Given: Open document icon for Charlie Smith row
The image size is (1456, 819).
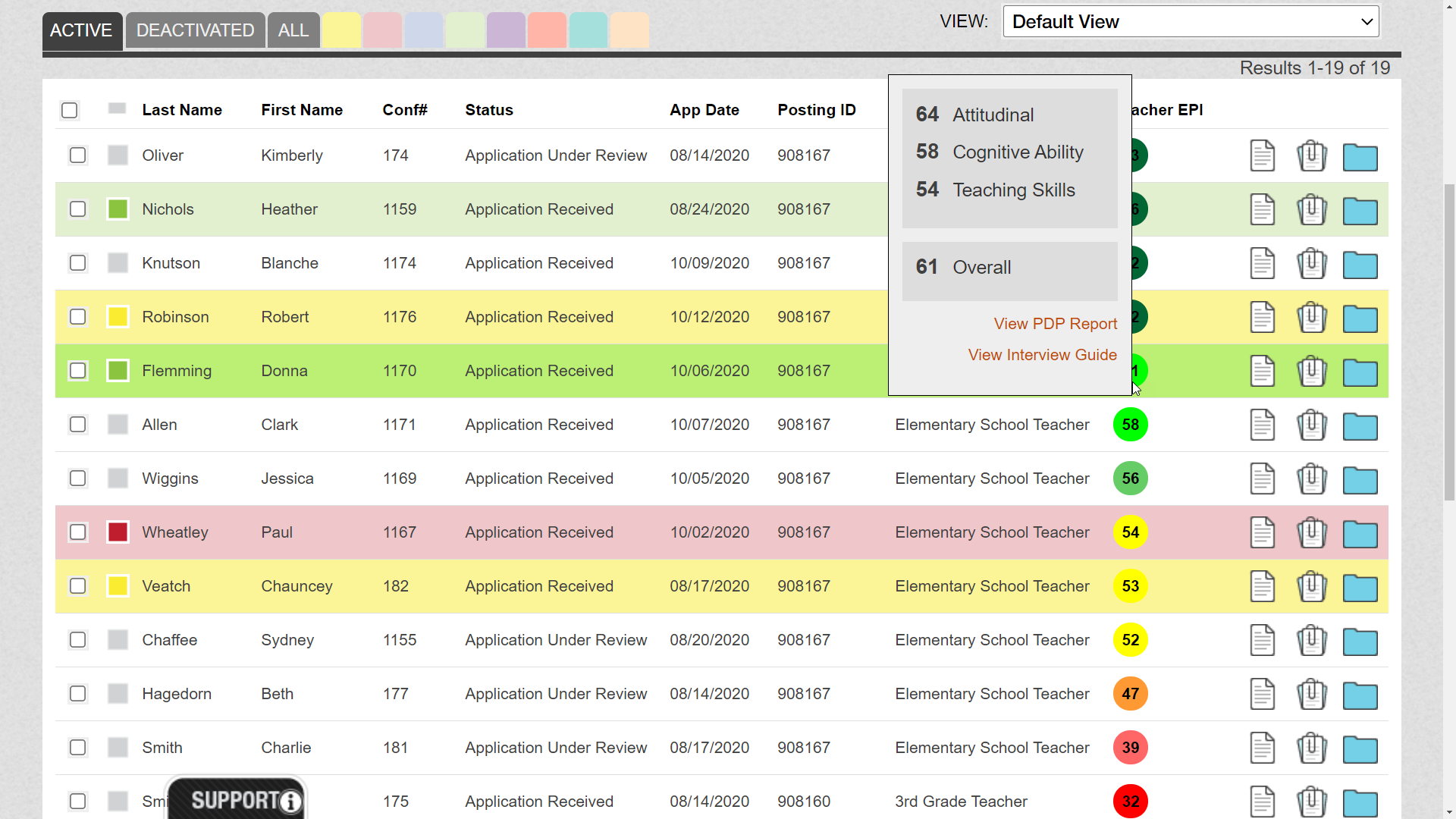Looking at the screenshot, I should [1262, 748].
